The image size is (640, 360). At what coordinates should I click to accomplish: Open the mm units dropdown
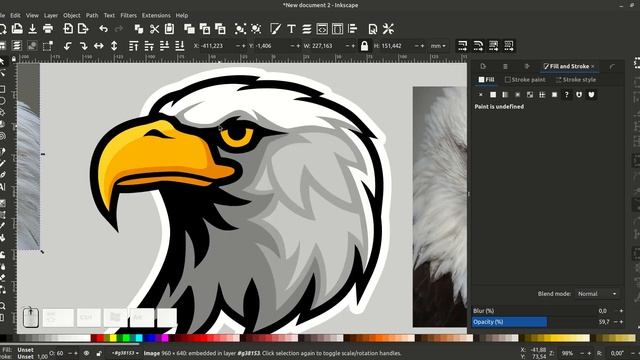click(438, 46)
